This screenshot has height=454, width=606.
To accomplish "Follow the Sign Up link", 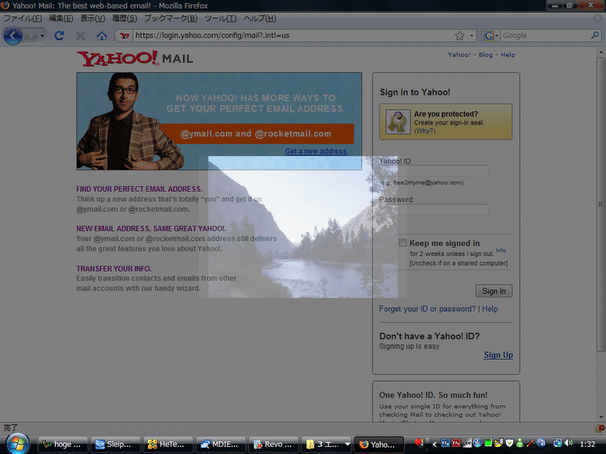I will (x=498, y=355).
